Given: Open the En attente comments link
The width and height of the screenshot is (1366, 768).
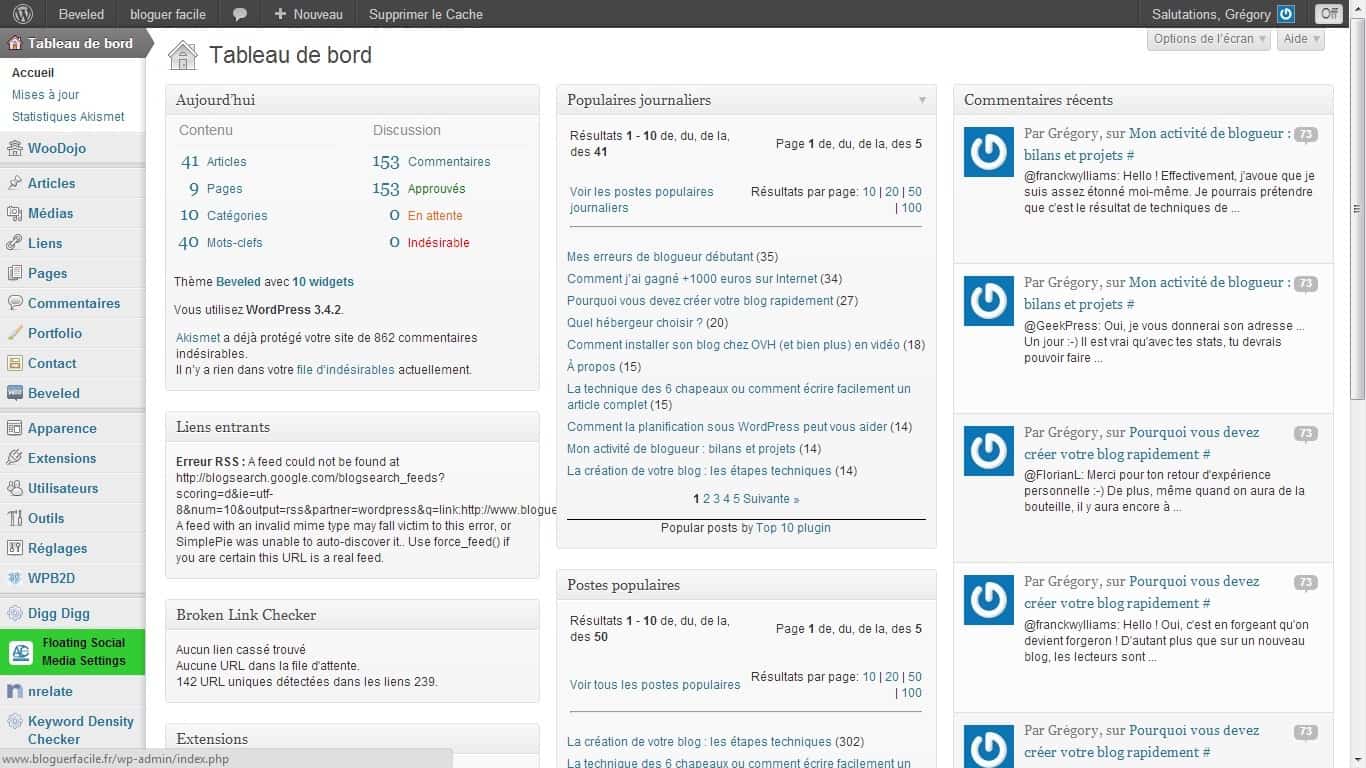Looking at the screenshot, I should [x=435, y=216].
